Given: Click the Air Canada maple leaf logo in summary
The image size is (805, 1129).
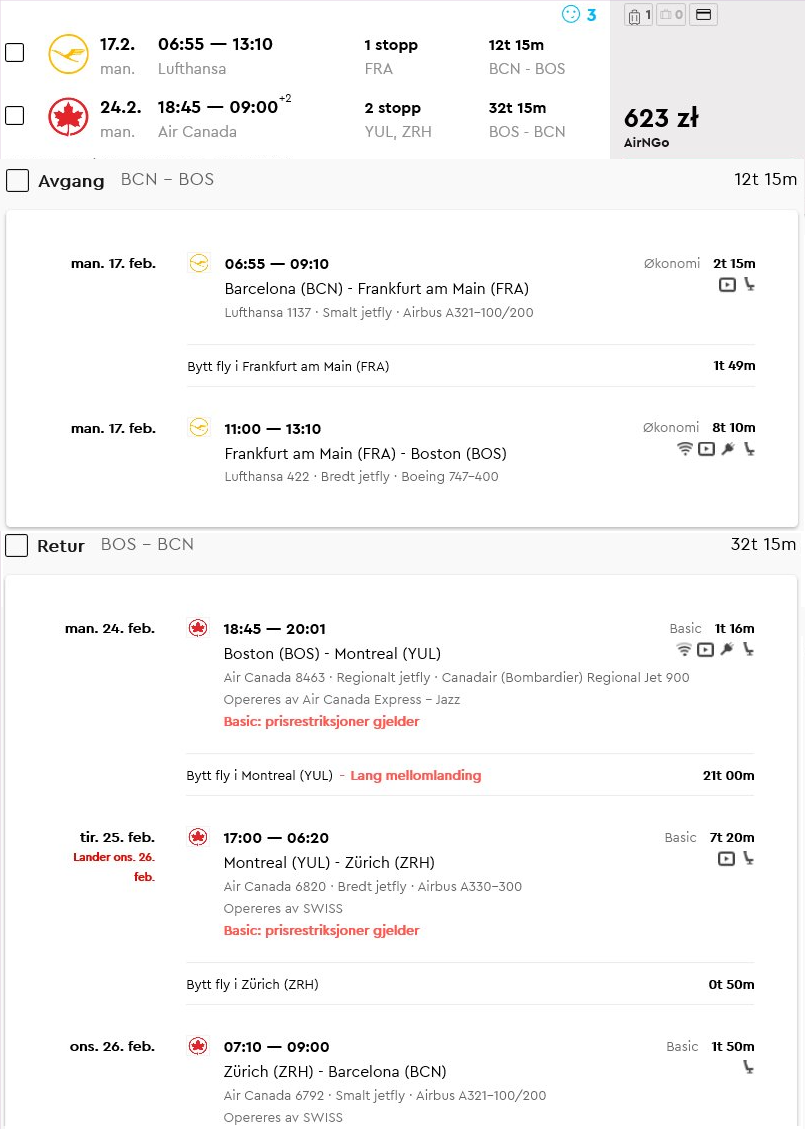Looking at the screenshot, I should click(68, 117).
